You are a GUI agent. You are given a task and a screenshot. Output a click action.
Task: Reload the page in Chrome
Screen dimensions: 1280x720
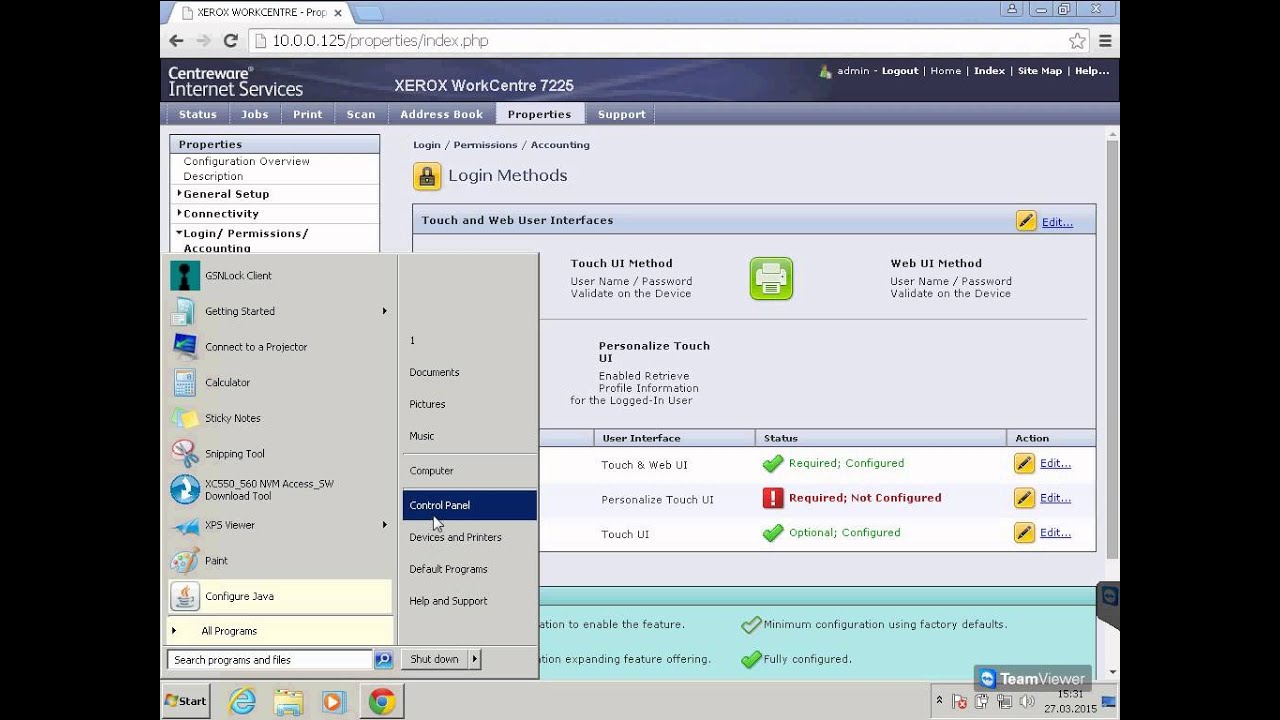pos(231,41)
